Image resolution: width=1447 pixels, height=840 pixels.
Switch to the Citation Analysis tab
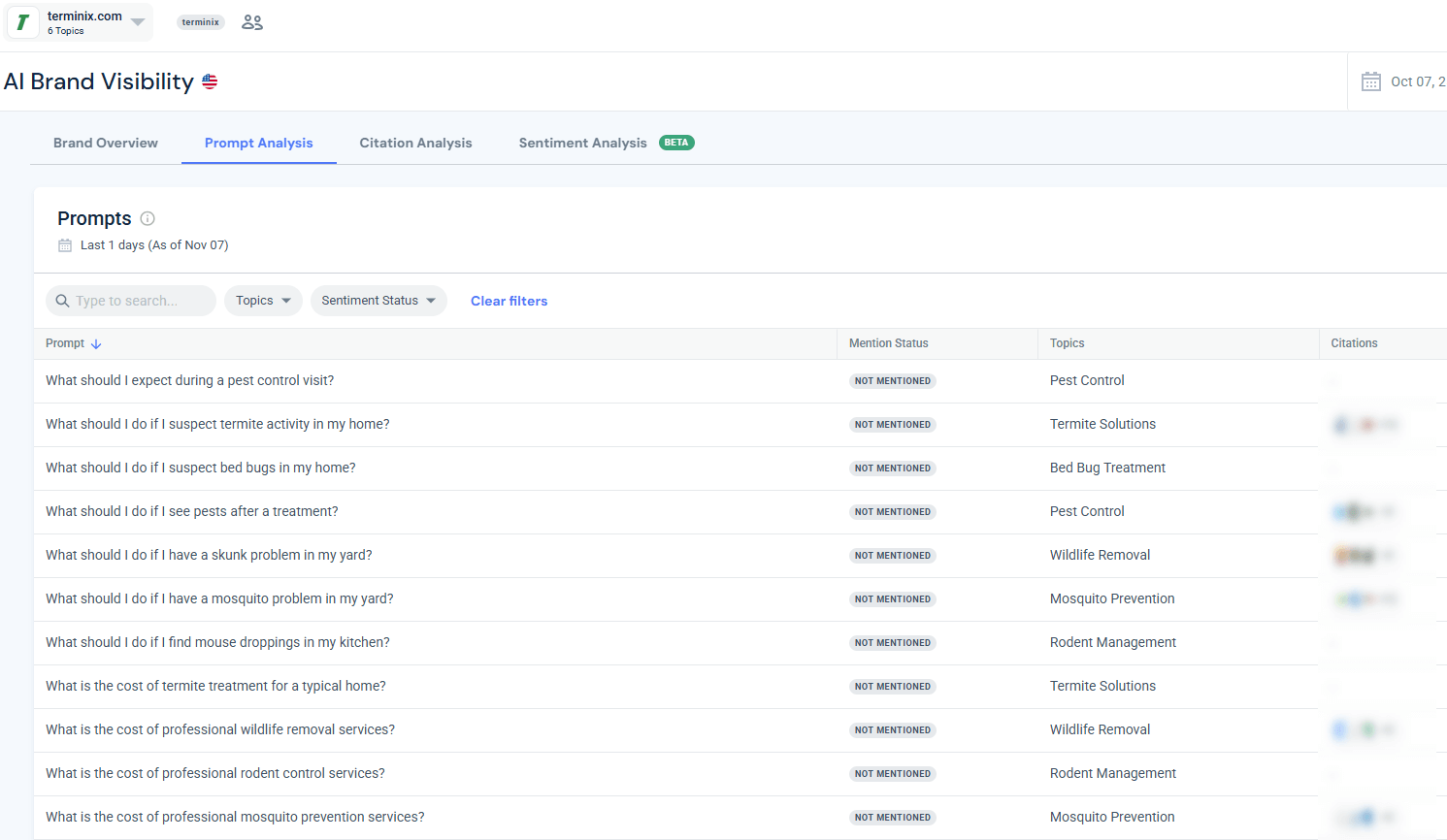click(415, 143)
